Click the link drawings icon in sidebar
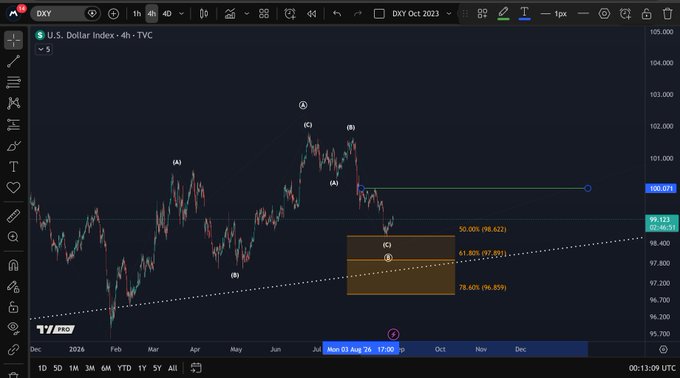Screen dimensions: 680x378 13,349
